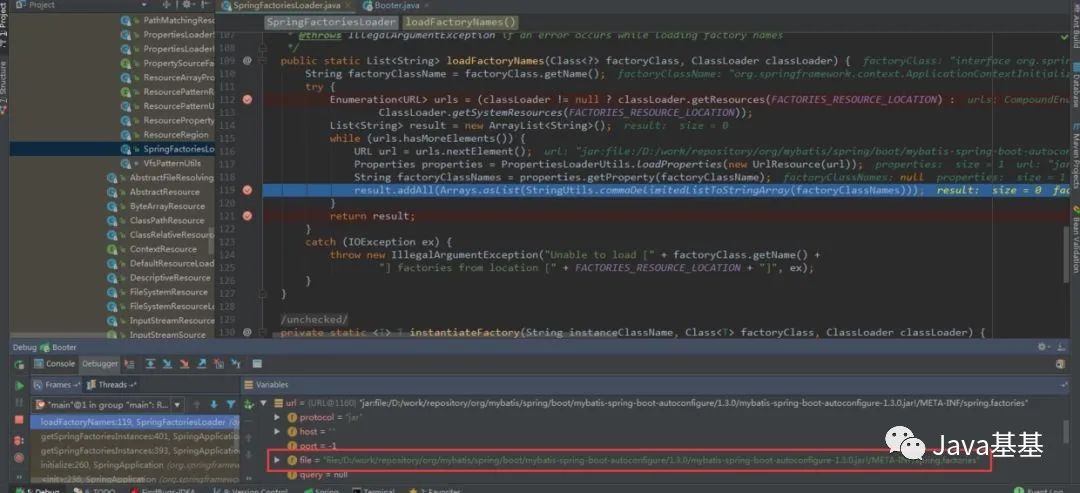Screen dimensions: 1080x493
Task: Click the Step Over icon
Action: click(150, 364)
